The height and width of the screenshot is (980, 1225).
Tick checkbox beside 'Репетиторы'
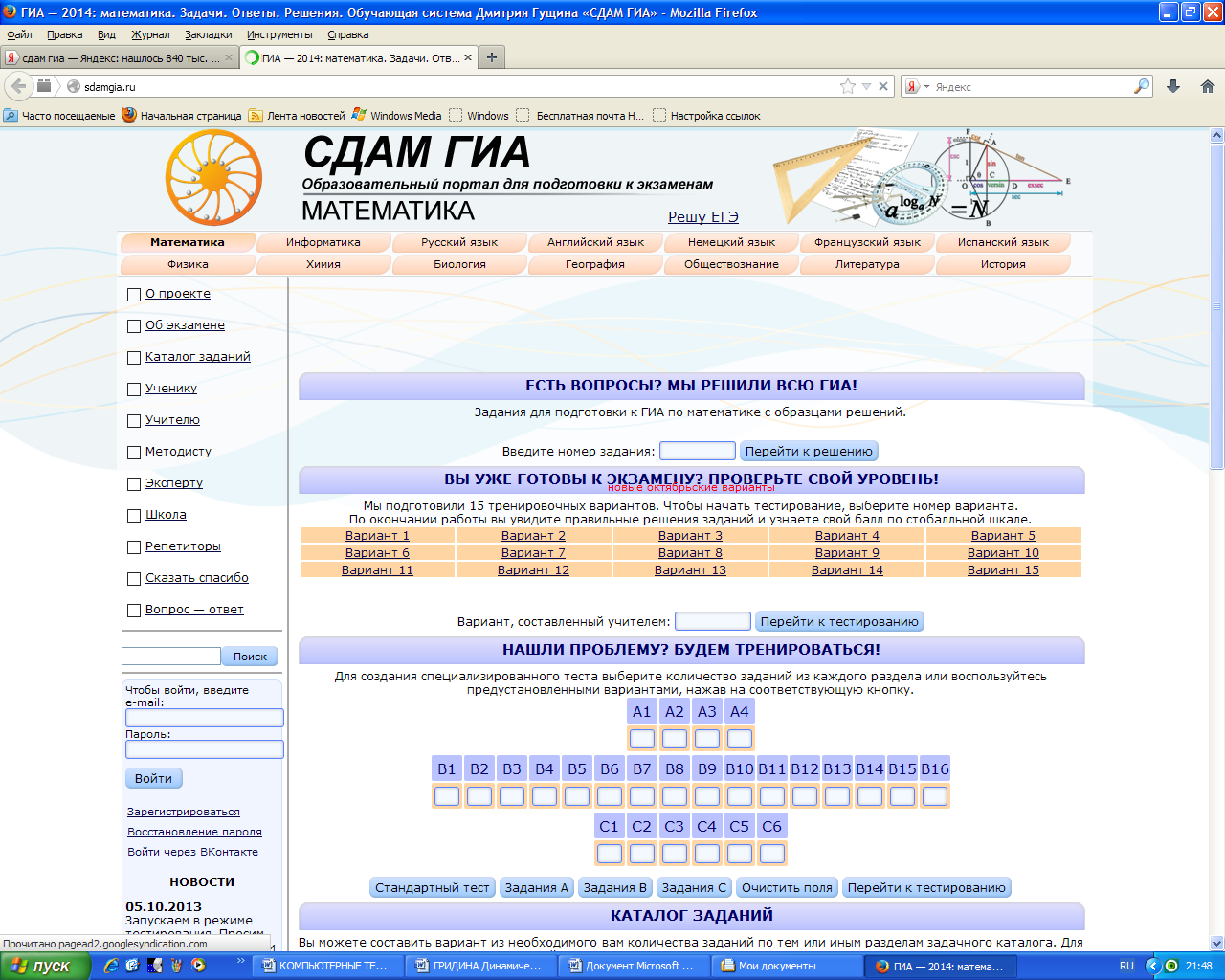[x=134, y=547]
